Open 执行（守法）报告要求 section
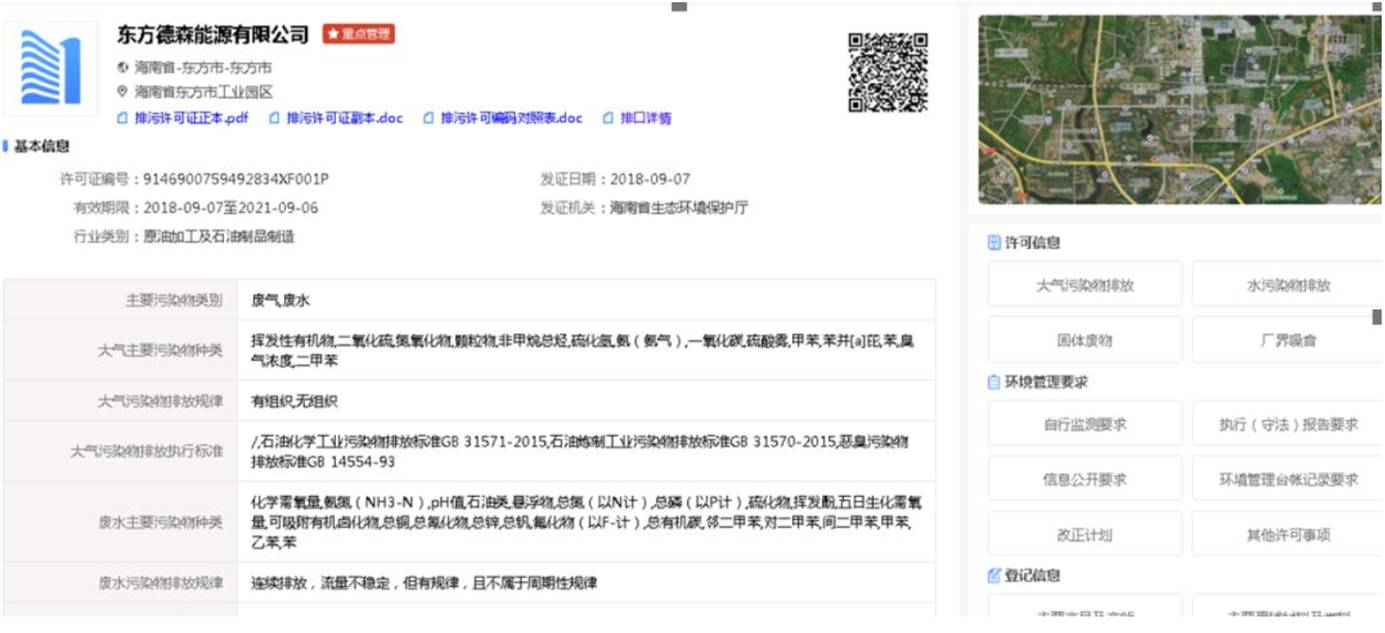Screen dimensions: 1385x633 (x=1288, y=424)
